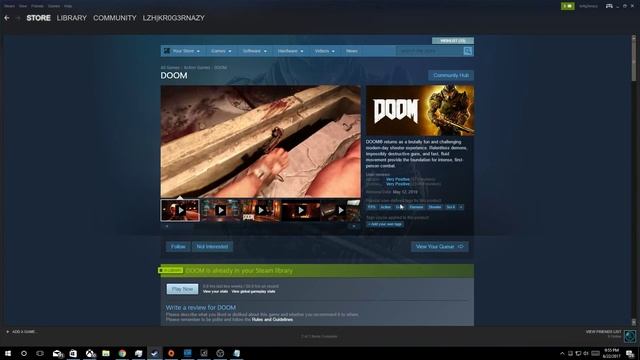Click the Follow button

[178, 247]
